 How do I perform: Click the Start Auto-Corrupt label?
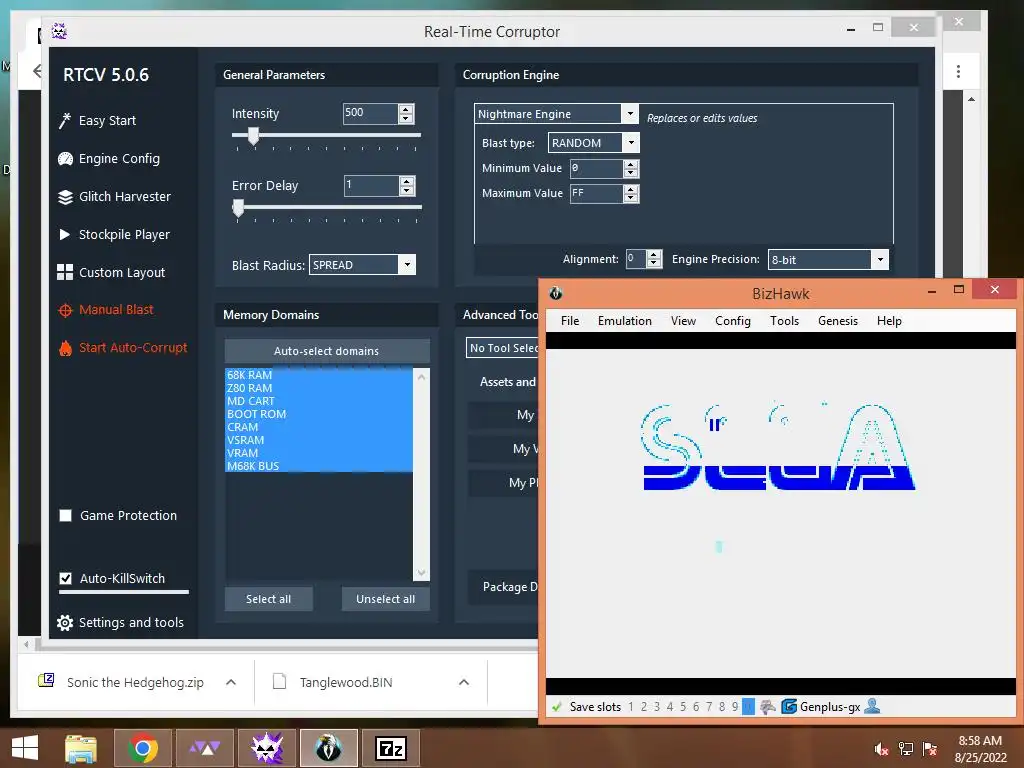[x=133, y=347]
